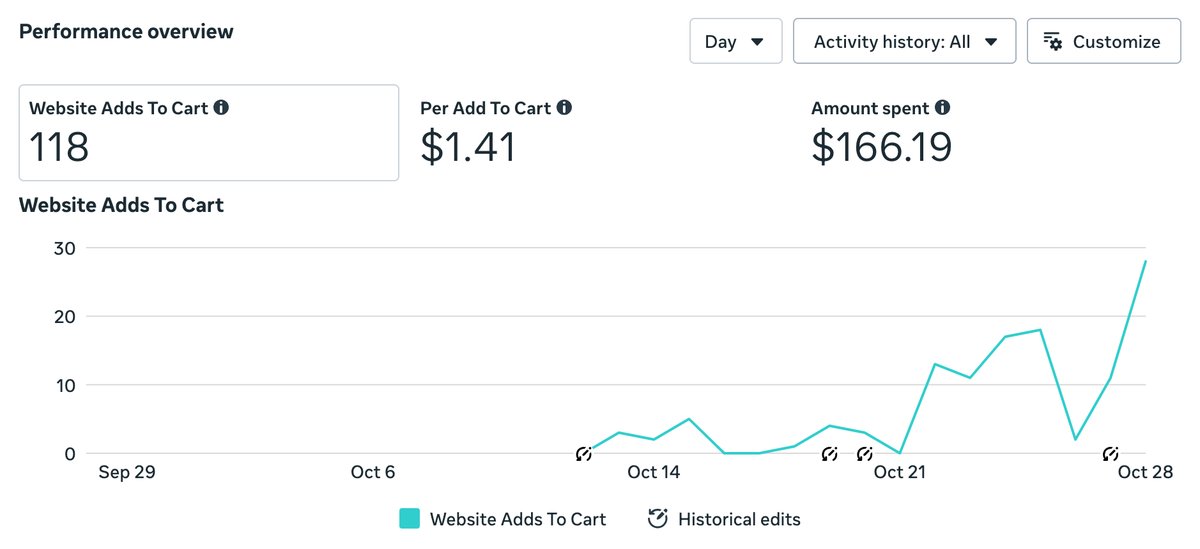Click the Website Adds To Cart legend label
The image size is (1200, 549).
(518, 519)
